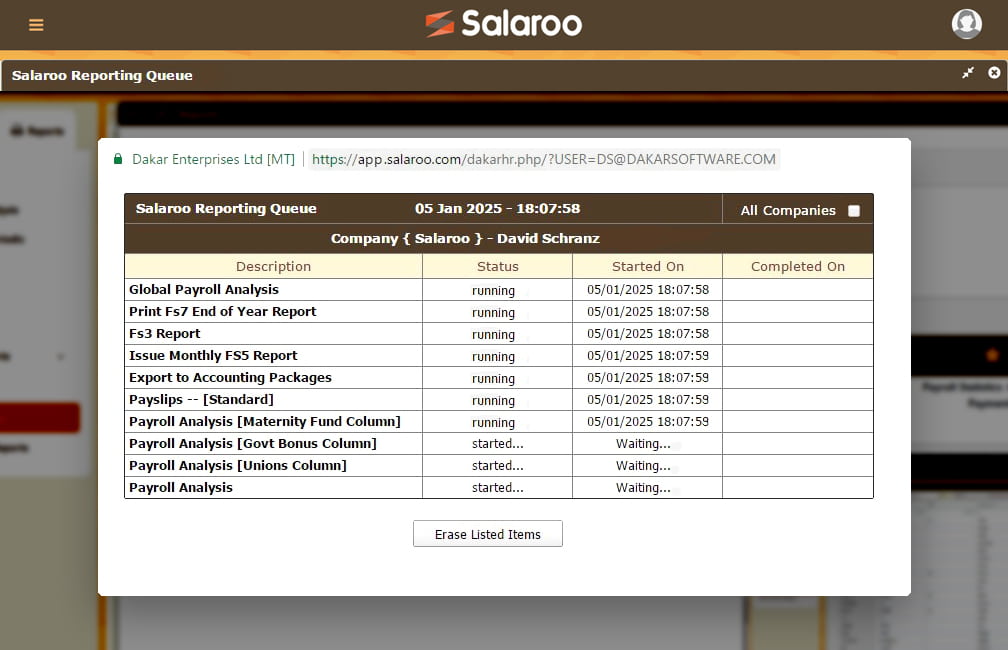Click the green secure padlock icon
Image resolution: width=1008 pixels, height=650 pixels.
[x=118, y=159]
